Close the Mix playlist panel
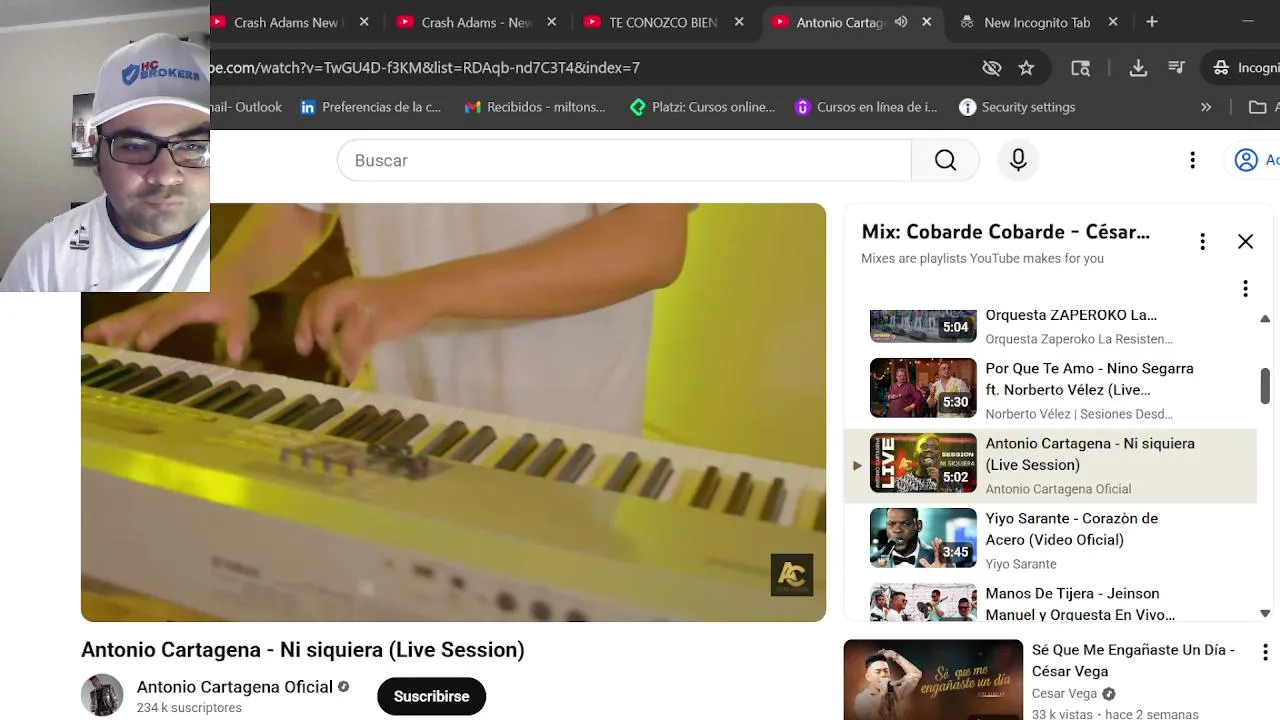The width and height of the screenshot is (1280, 720). coord(1245,241)
